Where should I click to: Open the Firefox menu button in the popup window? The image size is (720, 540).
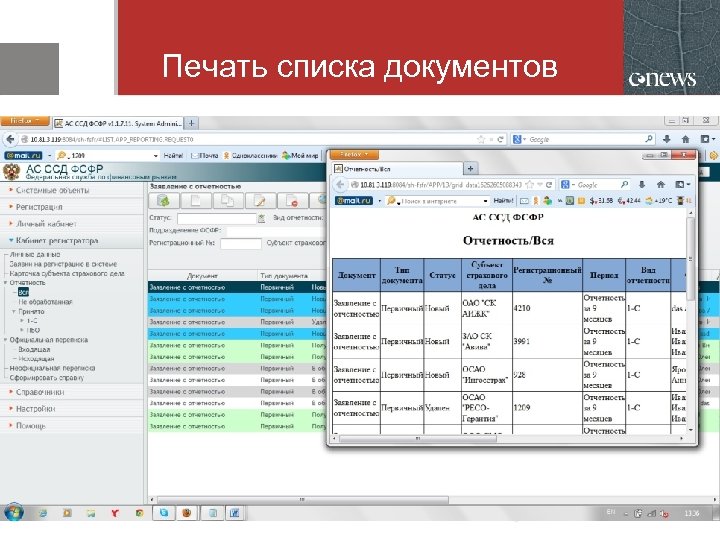click(354, 154)
